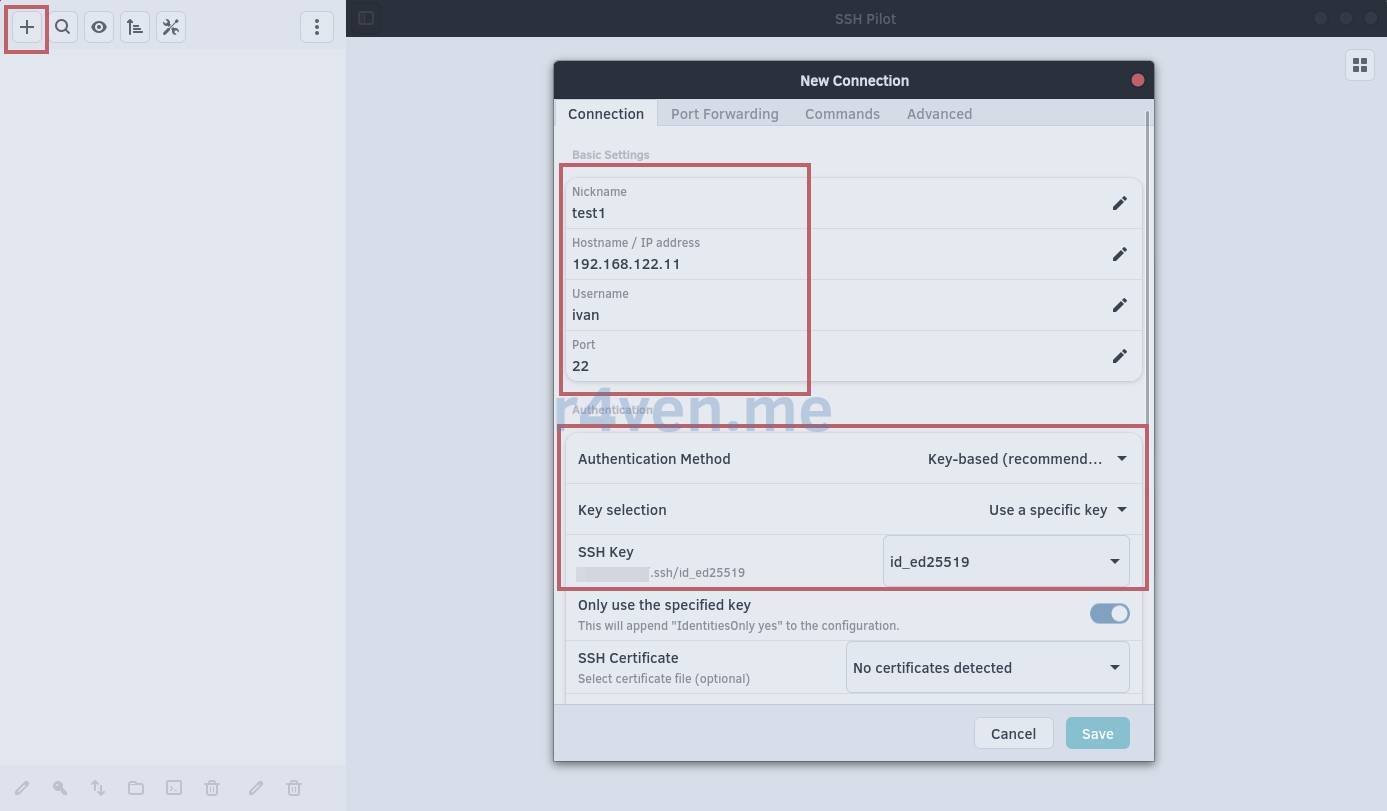1387x811 pixels.
Task: Open the Key selection dropdown
Action: [x=1057, y=510]
